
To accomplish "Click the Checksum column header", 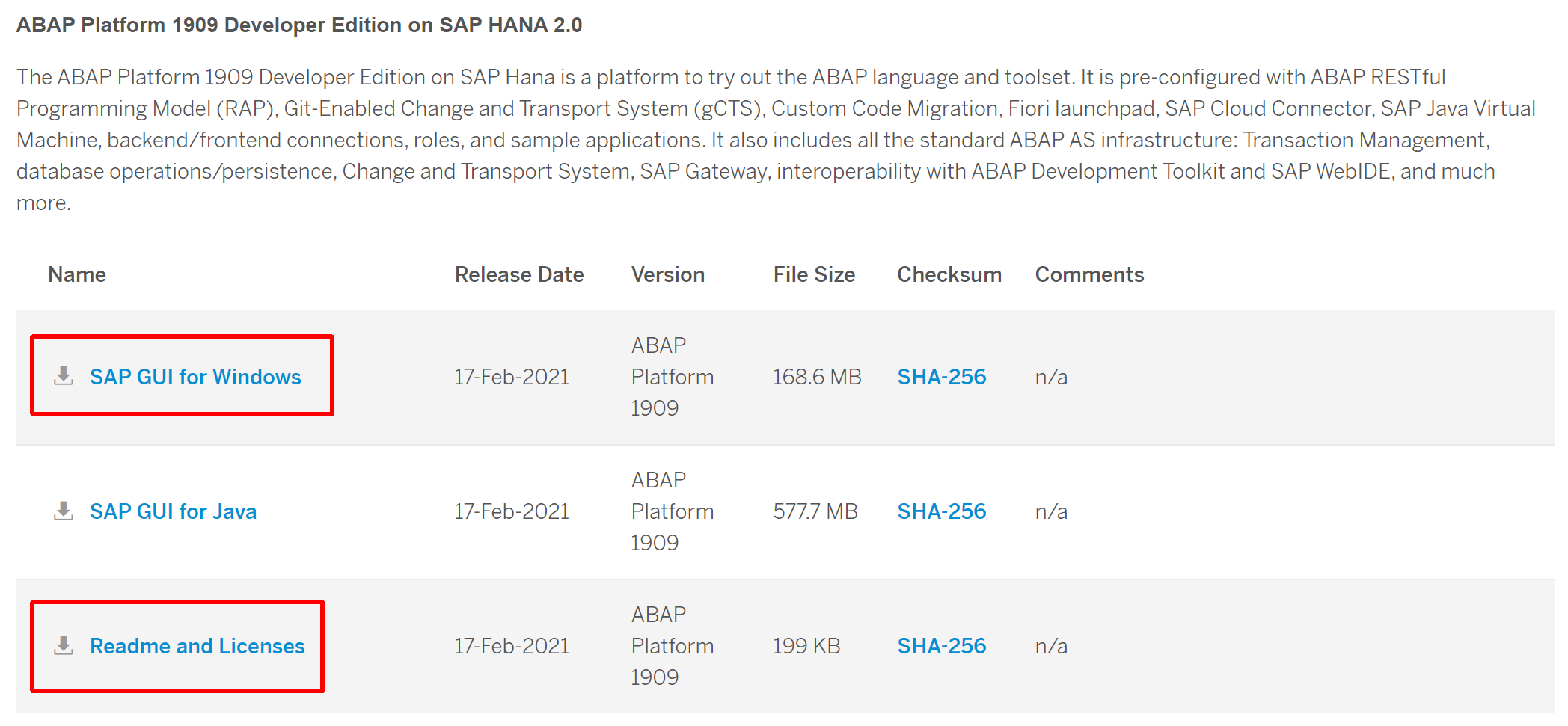I will point(949,275).
